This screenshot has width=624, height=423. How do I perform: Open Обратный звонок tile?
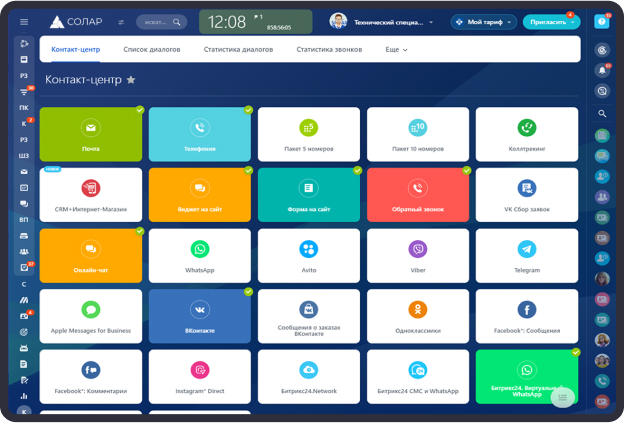coord(418,195)
